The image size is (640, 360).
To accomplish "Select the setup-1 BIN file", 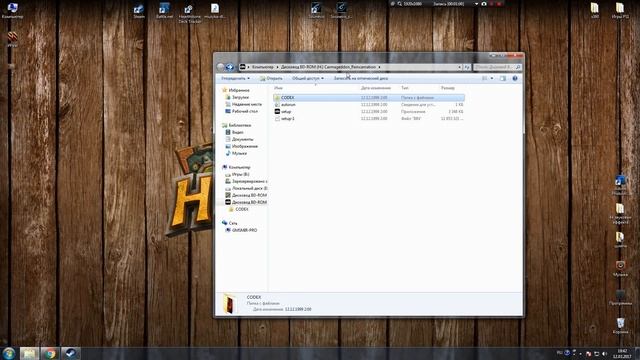I will point(369,118).
